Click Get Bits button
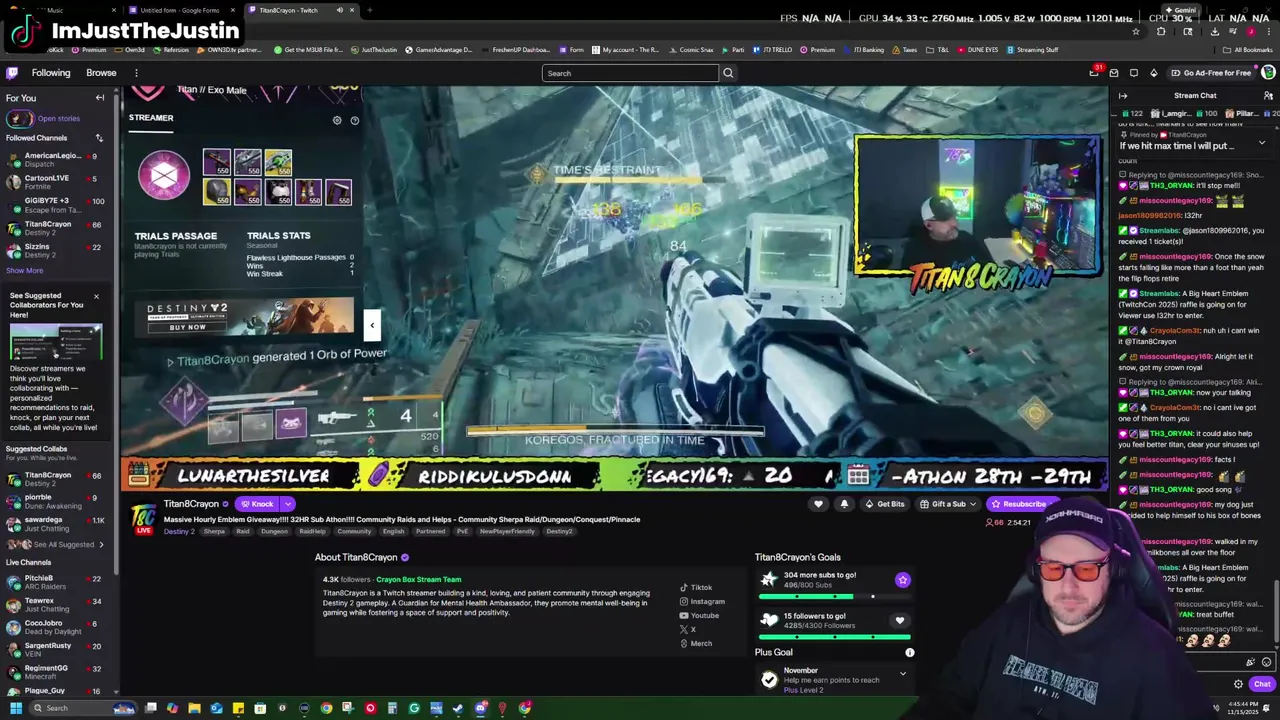 pyautogui.click(x=885, y=504)
